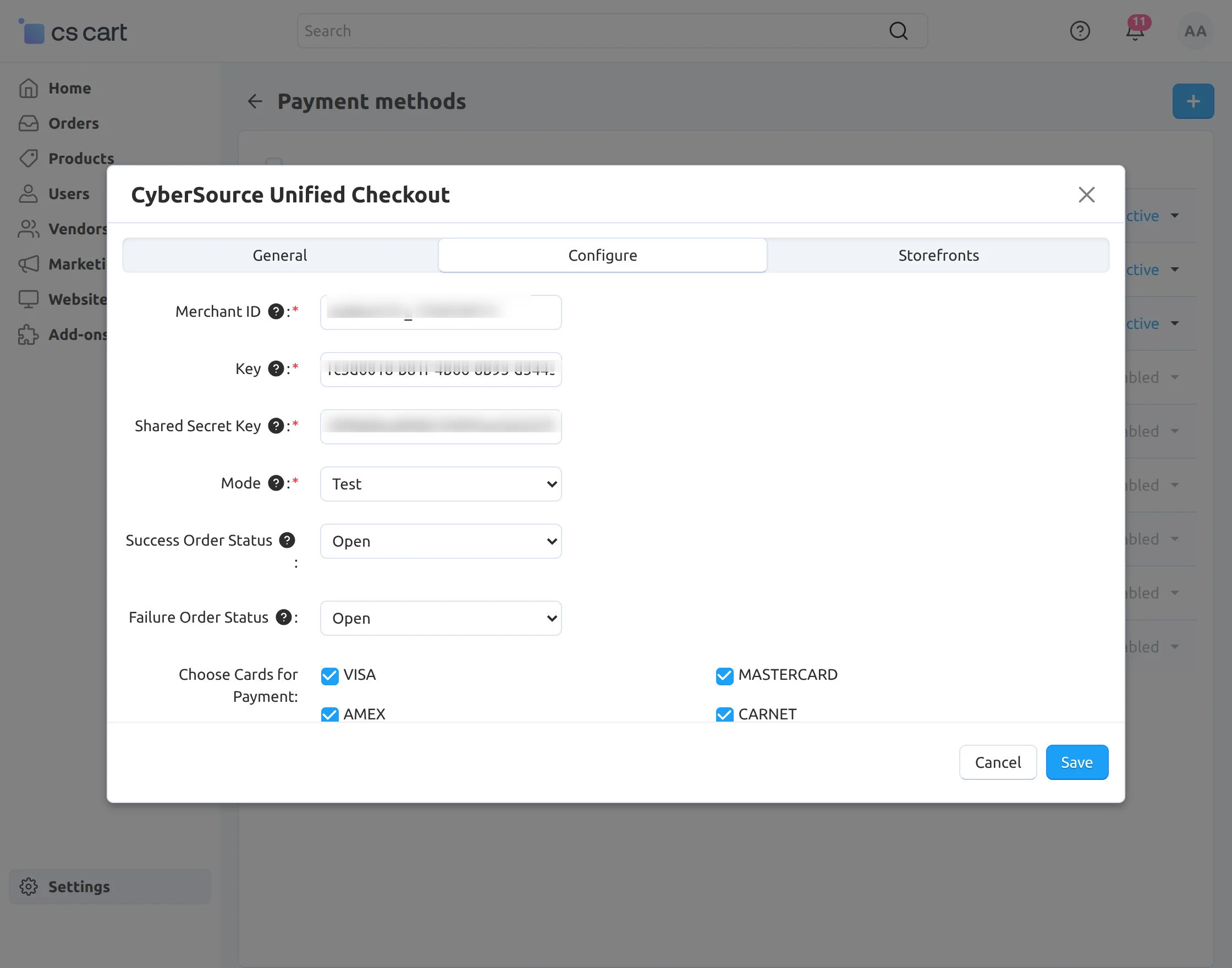
Task: Click the Vendors sidebar icon
Action: coord(29,229)
